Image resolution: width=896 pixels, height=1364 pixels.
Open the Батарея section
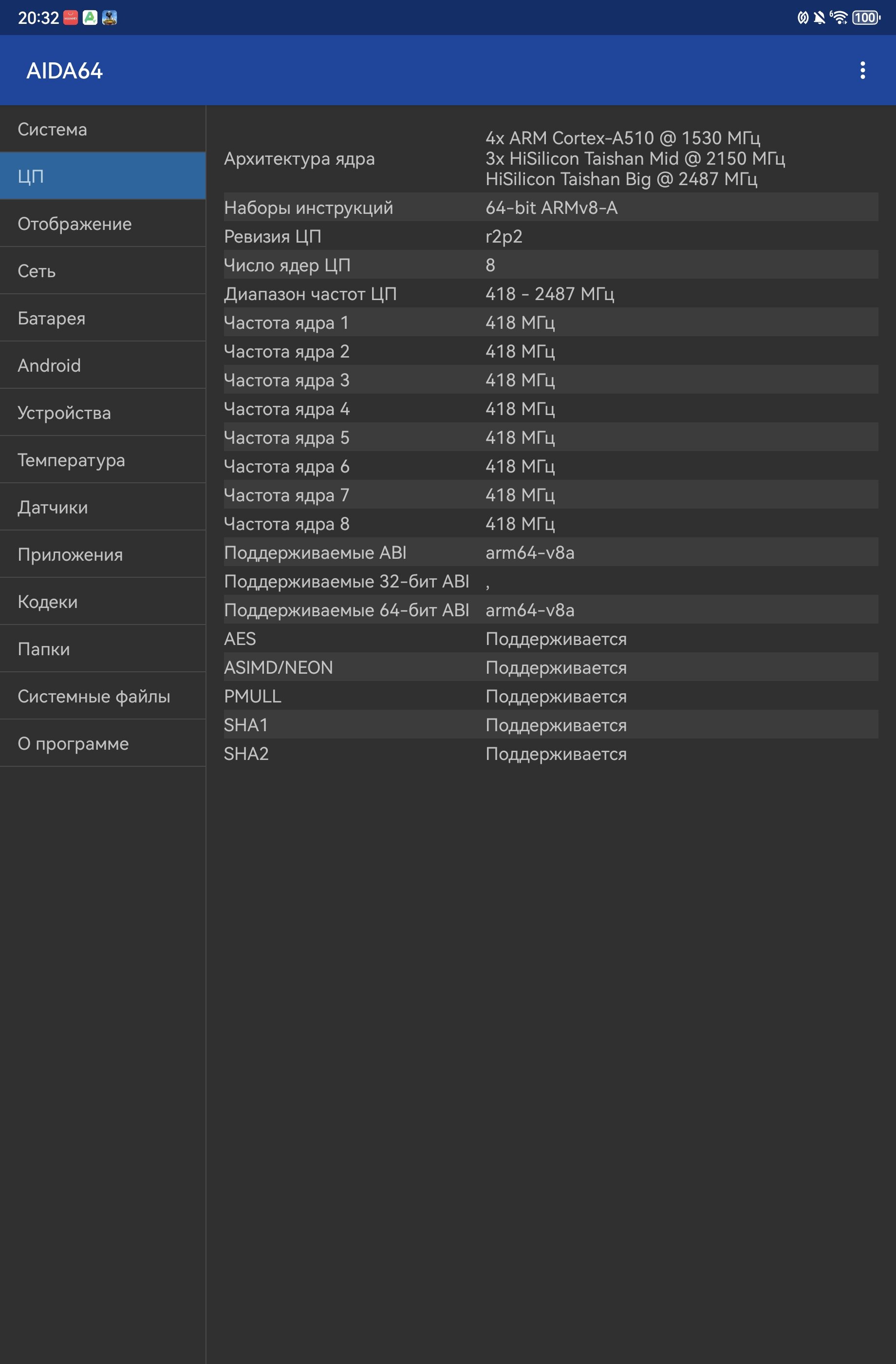point(103,318)
